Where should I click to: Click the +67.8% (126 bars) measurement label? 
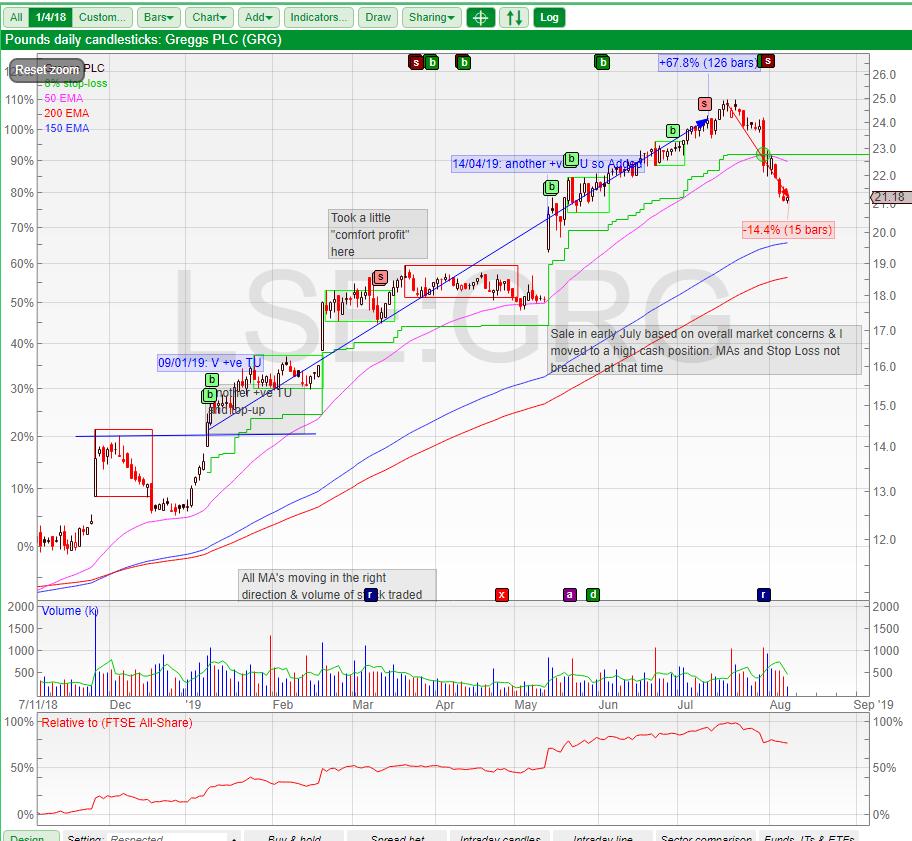708,62
